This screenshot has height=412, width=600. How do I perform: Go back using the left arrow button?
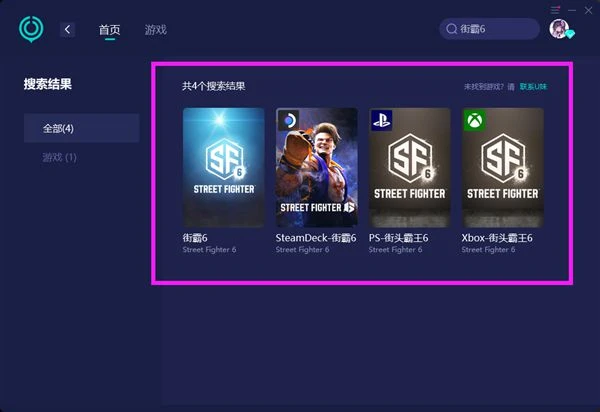point(67,29)
